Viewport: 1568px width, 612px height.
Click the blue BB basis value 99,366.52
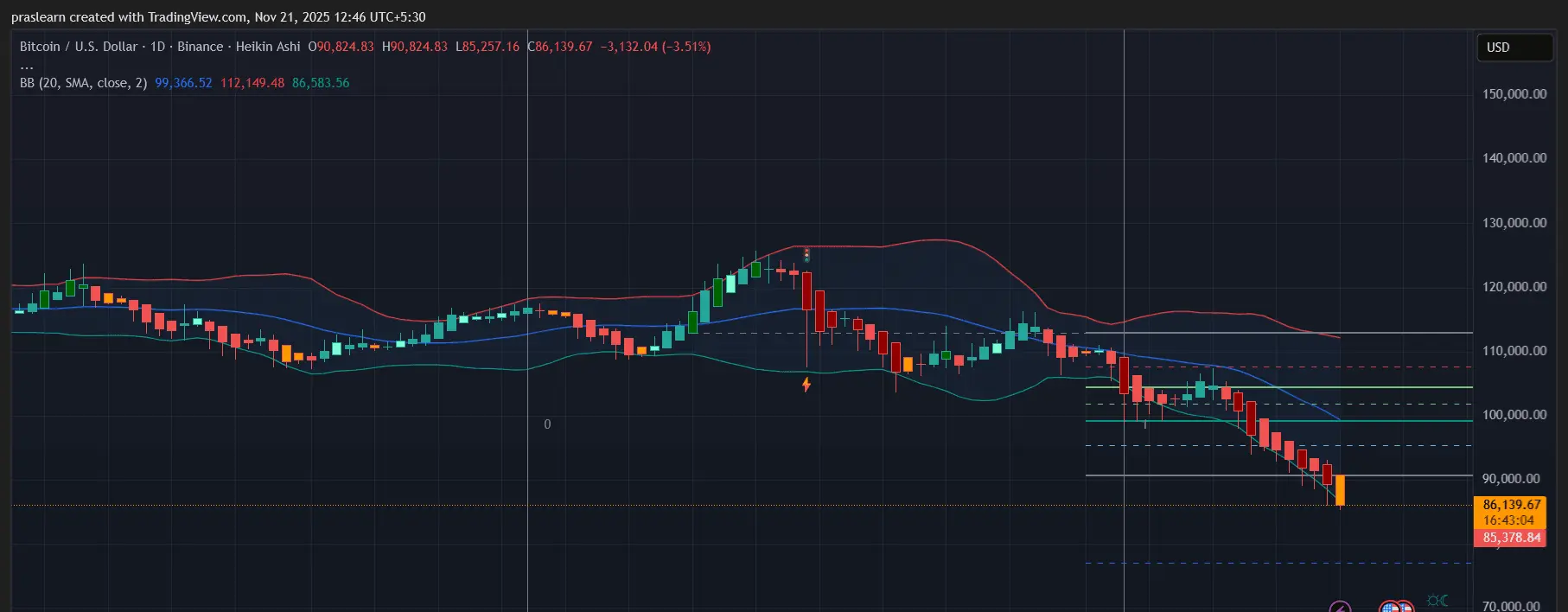(x=183, y=83)
